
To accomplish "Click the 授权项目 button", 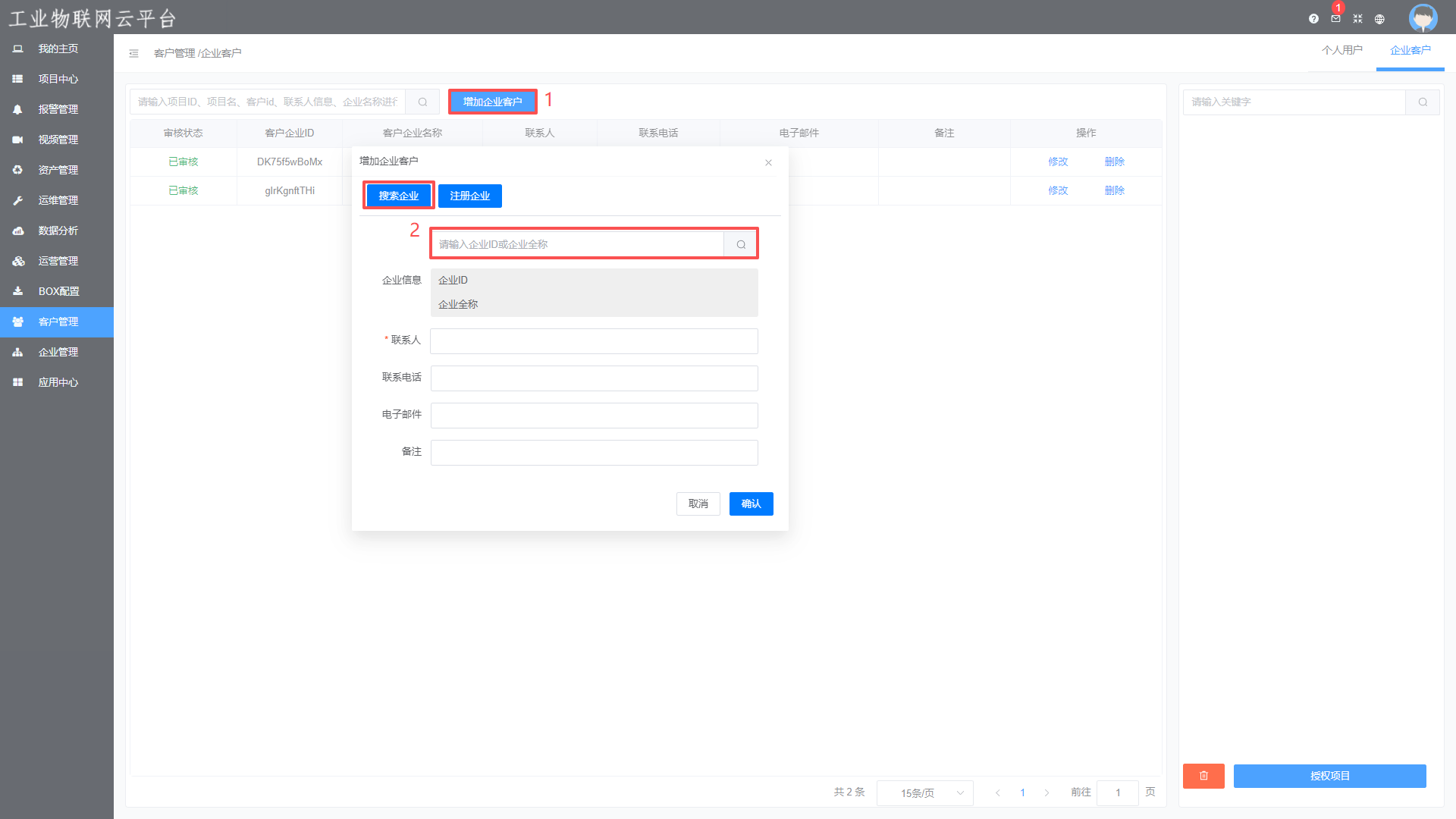I will click(x=1329, y=776).
